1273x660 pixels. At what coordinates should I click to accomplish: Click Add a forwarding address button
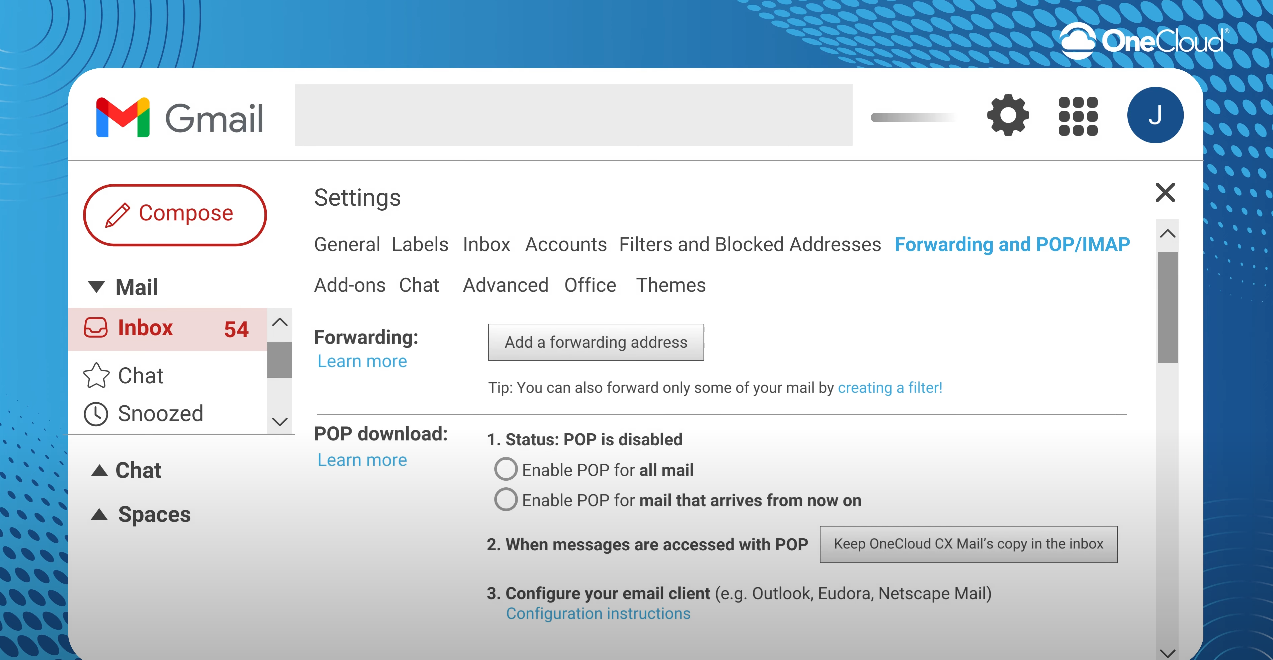pyautogui.click(x=596, y=342)
